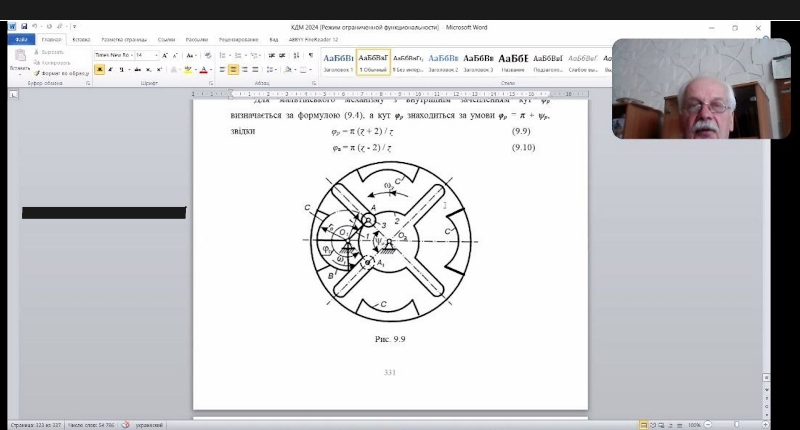Image resolution: width=800 pixels, height=430 pixels.
Task: Click language indicator украинский in status bar
Action: tap(149, 424)
